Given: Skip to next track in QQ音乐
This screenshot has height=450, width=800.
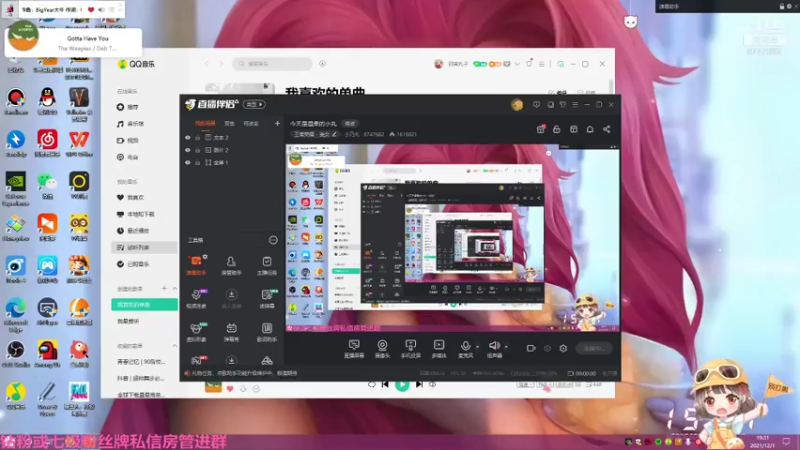Looking at the screenshot, I should [419, 385].
